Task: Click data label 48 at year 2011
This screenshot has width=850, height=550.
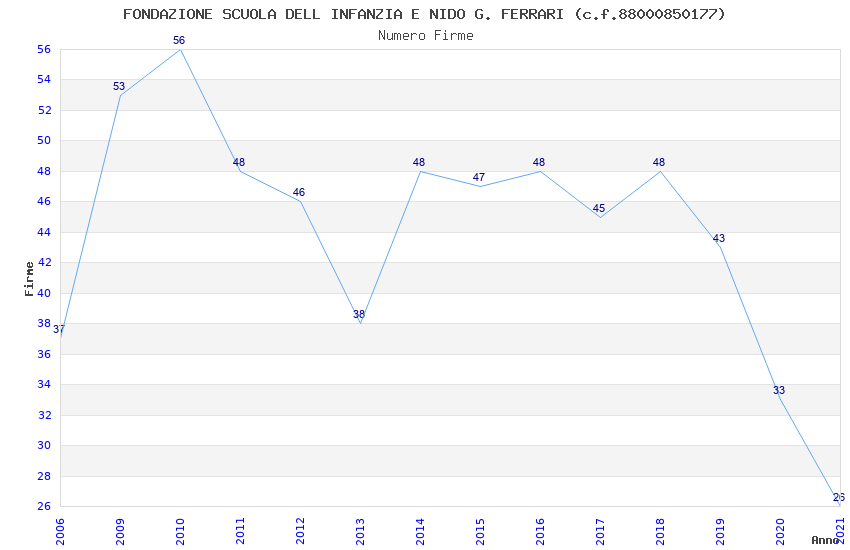Action: click(x=239, y=162)
